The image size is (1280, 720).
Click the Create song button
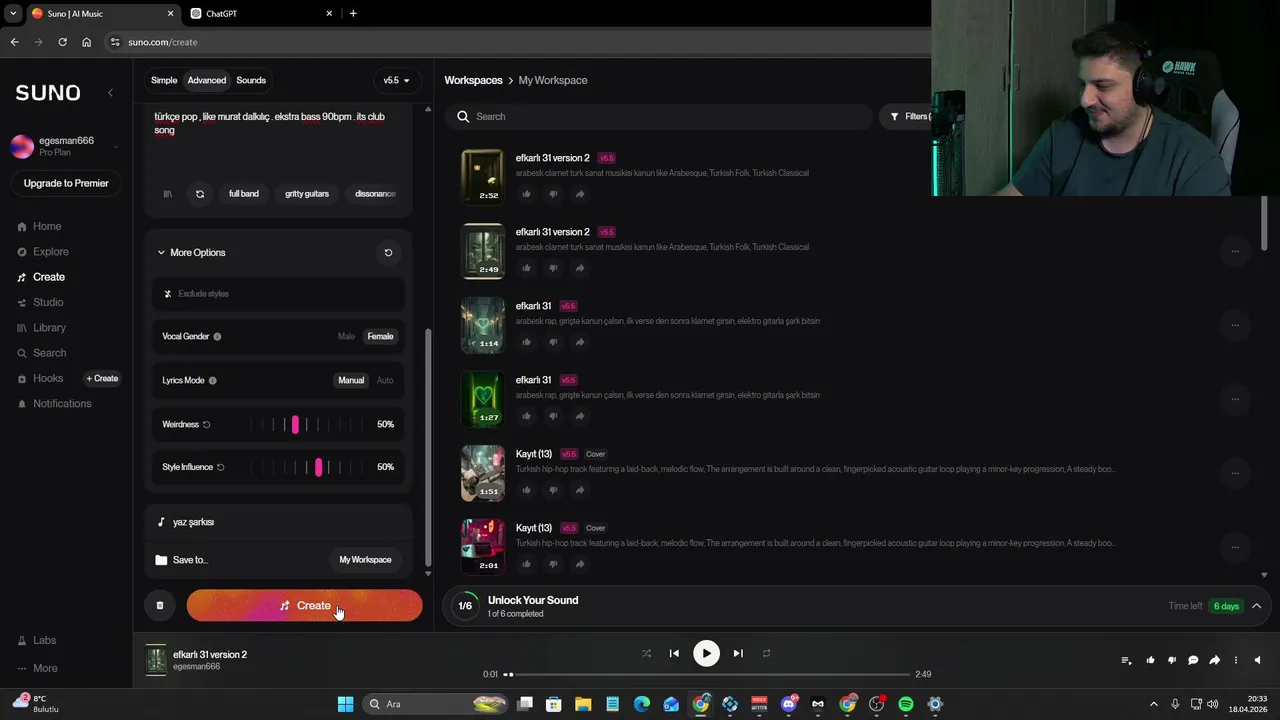point(304,605)
